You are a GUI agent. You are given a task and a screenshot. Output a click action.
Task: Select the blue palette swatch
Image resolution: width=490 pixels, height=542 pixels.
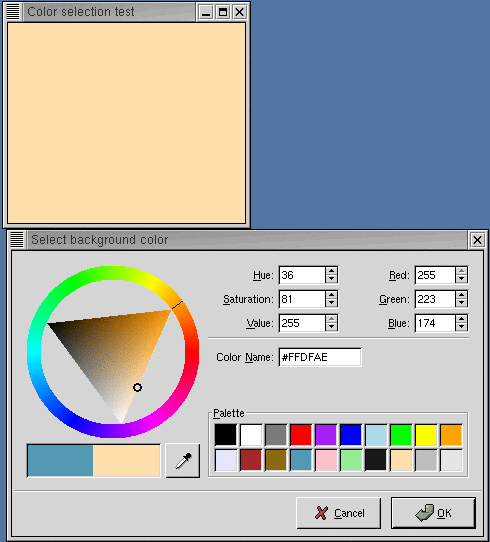coord(351,435)
